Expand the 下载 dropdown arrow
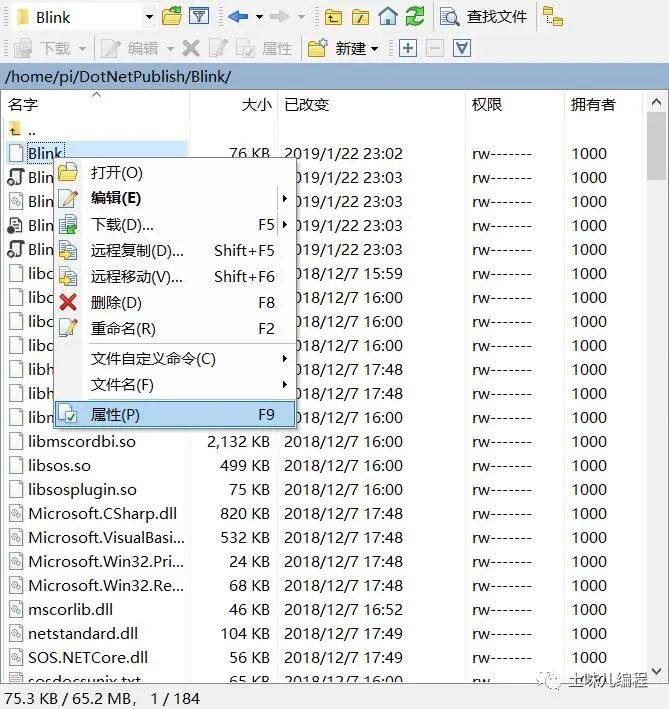This screenshot has height=709, width=669. (82, 48)
